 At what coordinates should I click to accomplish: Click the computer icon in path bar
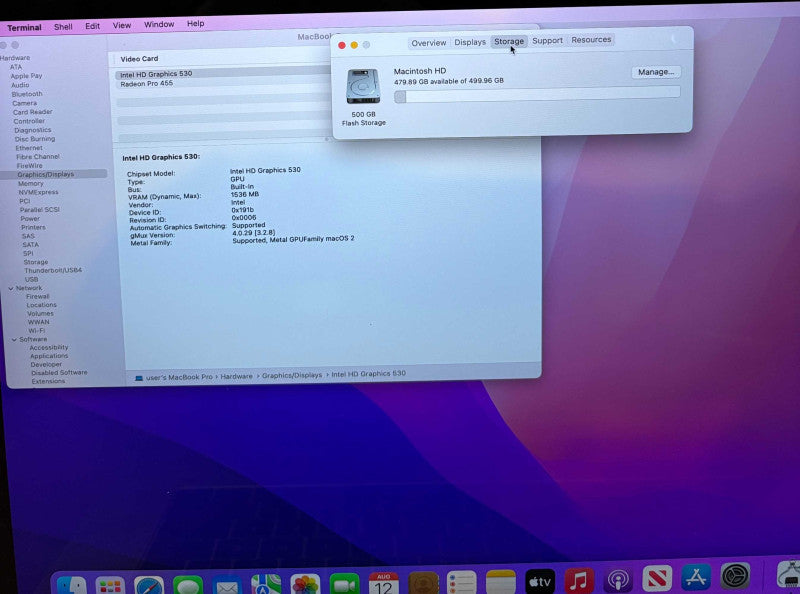[139, 378]
